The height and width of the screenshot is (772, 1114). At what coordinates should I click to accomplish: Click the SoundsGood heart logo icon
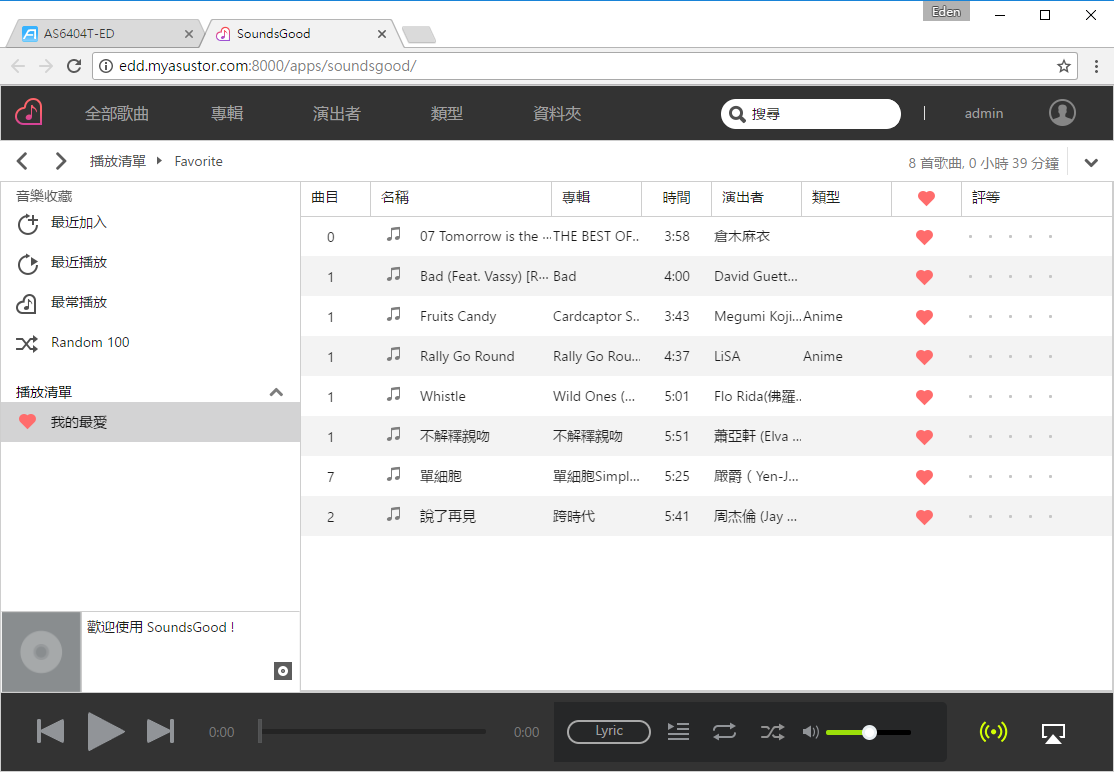[x=29, y=112]
